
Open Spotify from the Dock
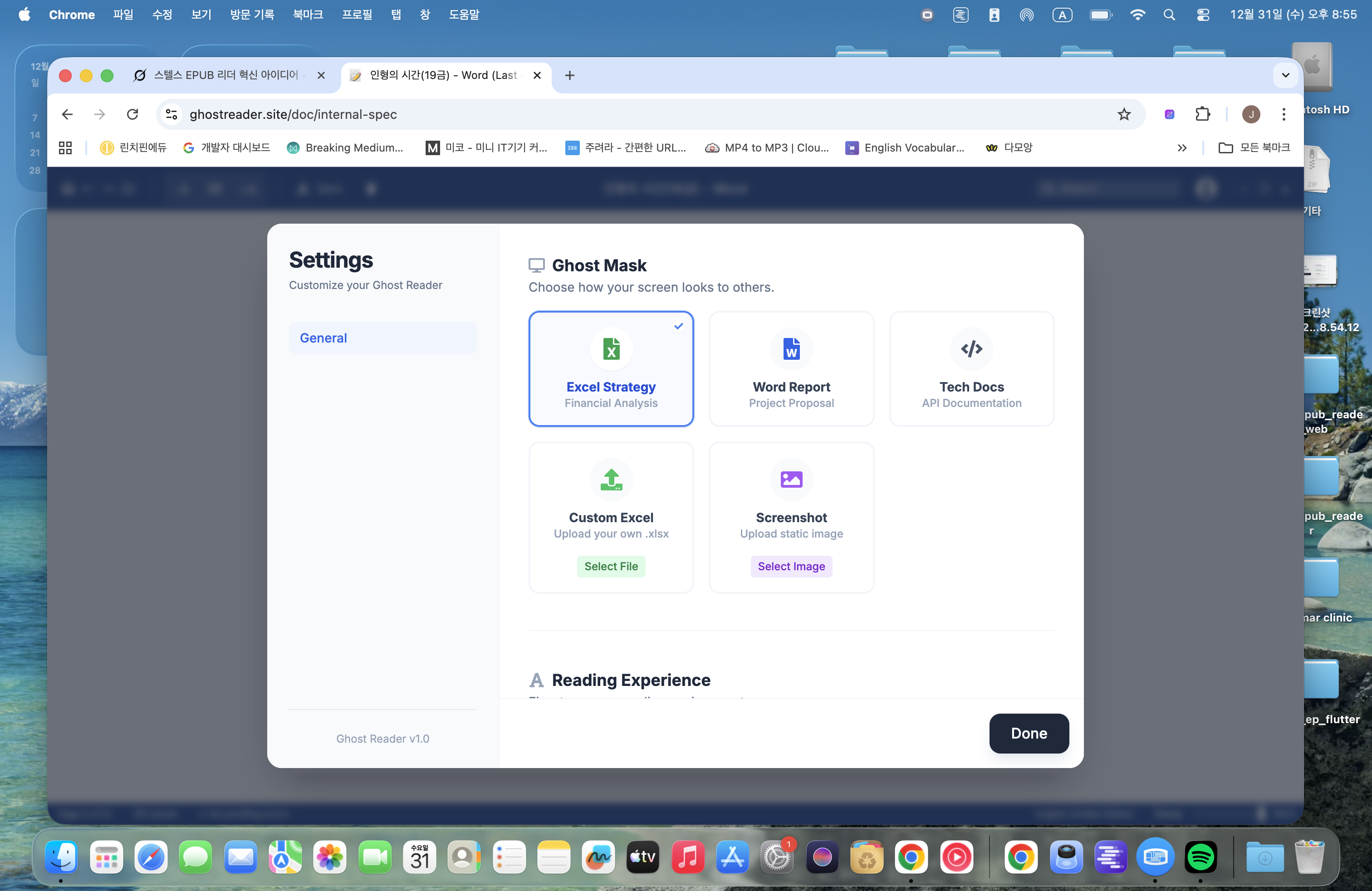1200,857
